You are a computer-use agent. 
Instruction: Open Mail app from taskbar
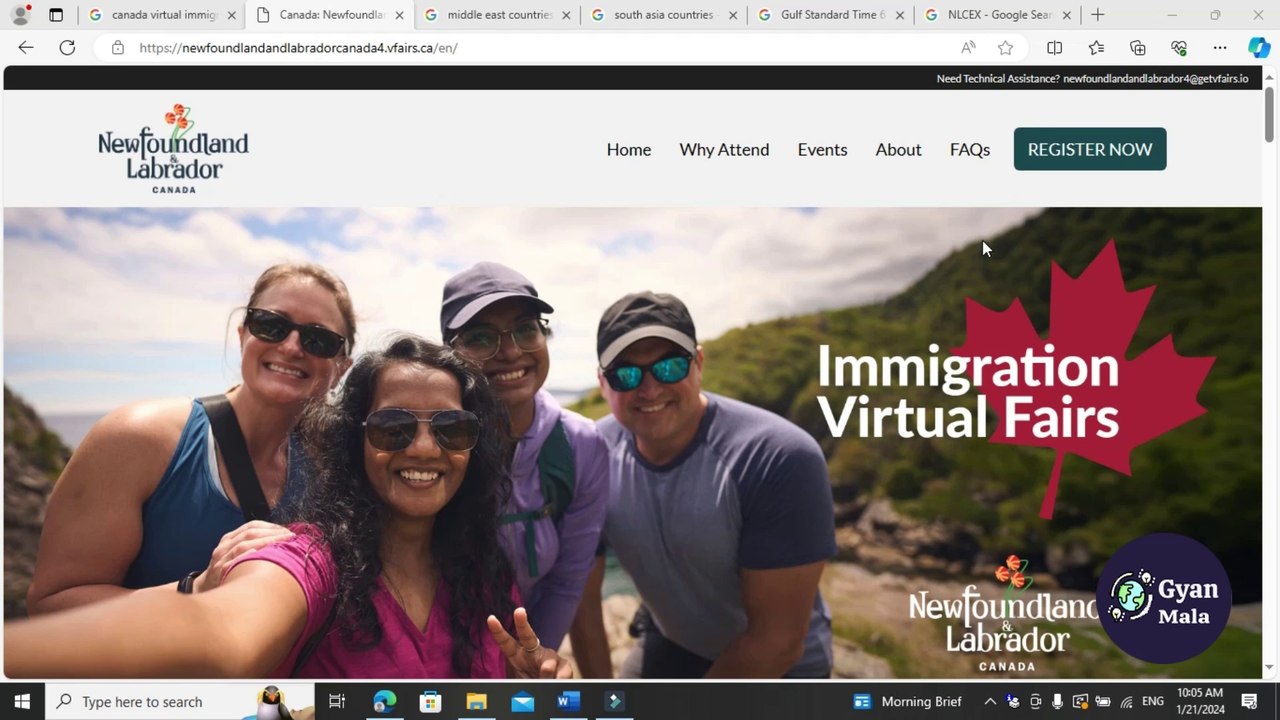pyautogui.click(x=522, y=701)
